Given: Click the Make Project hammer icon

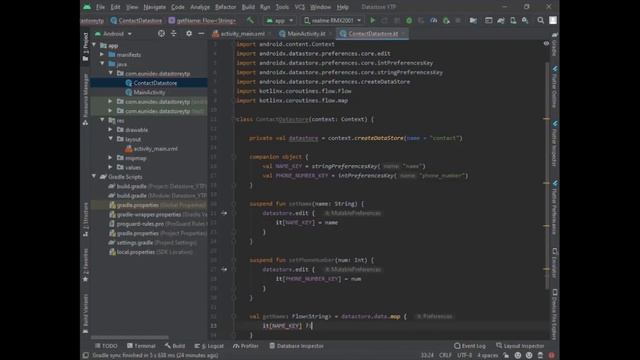Looking at the screenshot, I should pyautogui.click(x=250, y=20).
